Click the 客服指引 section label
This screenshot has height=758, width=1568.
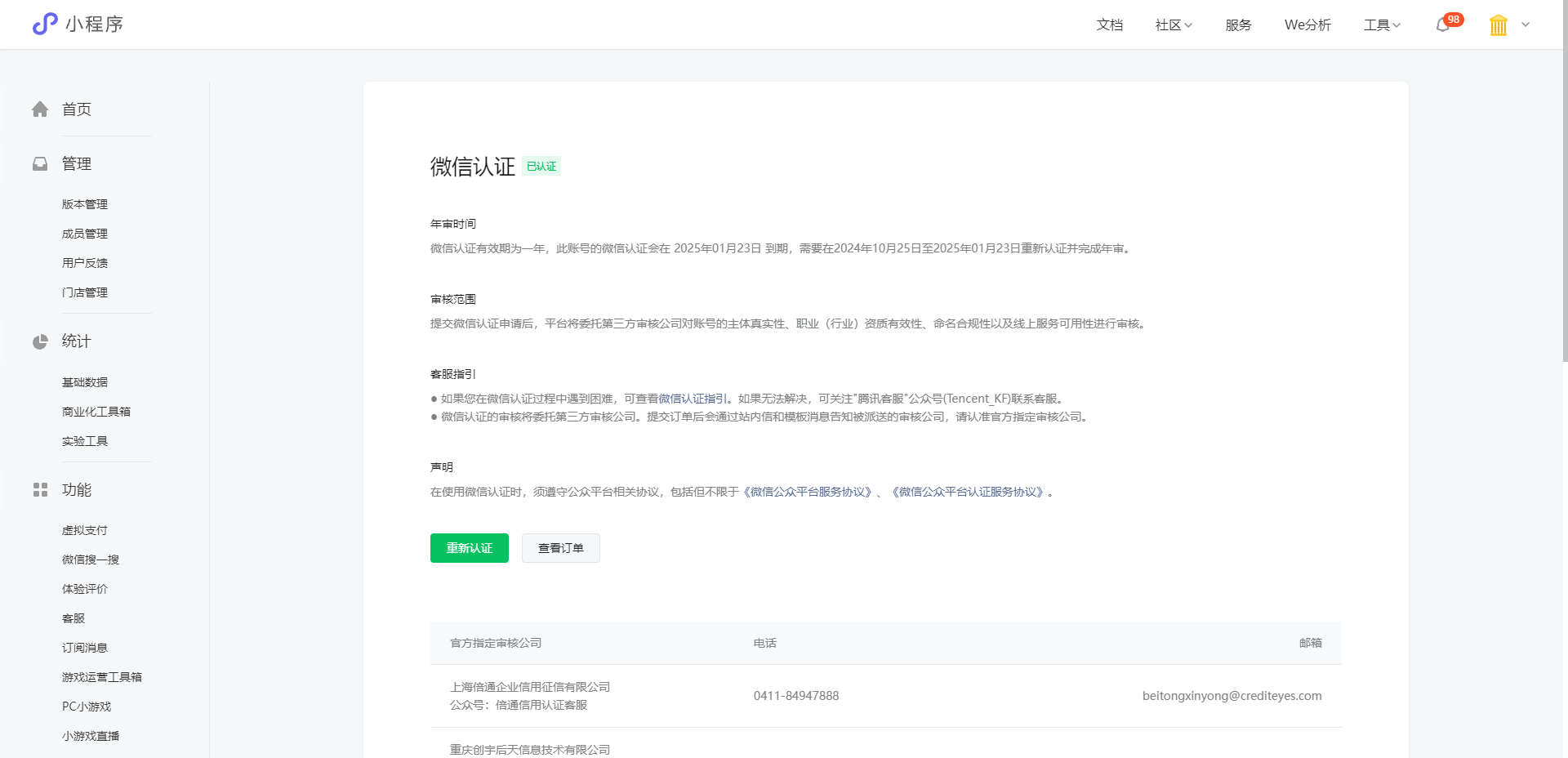tap(453, 374)
